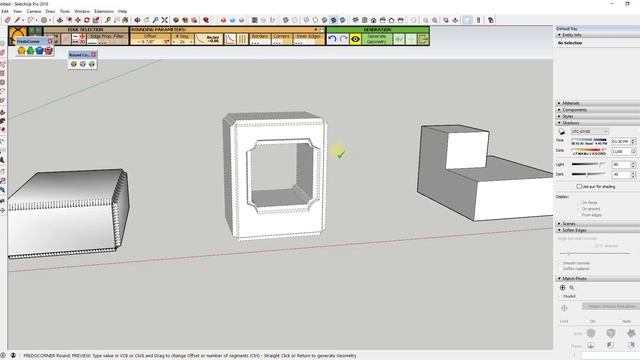This screenshot has height=360, width=640.
Task: Toggle Soften coplanar checkbox
Action: pos(560,269)
